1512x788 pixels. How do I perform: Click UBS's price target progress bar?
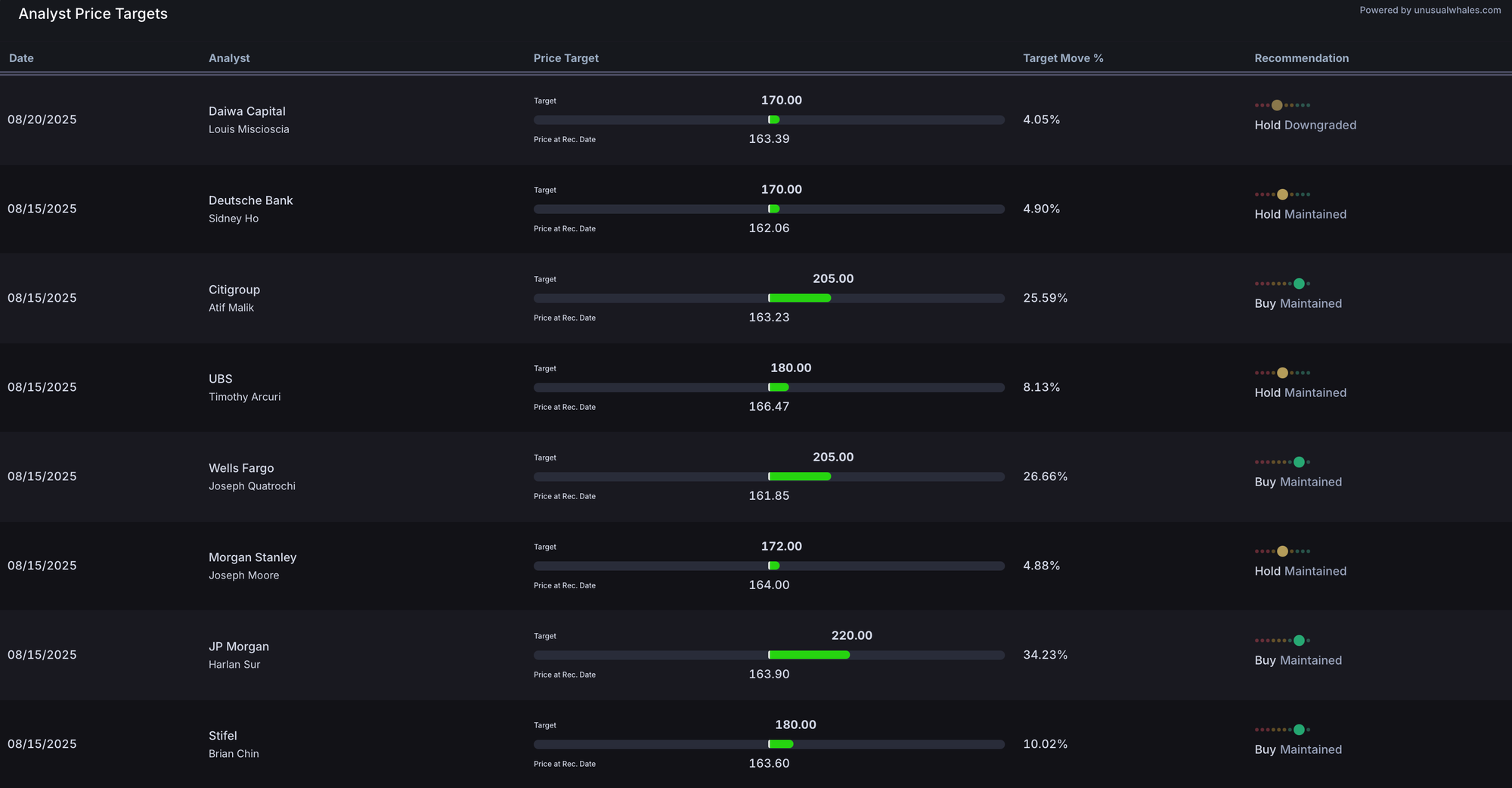pos(769,387)
